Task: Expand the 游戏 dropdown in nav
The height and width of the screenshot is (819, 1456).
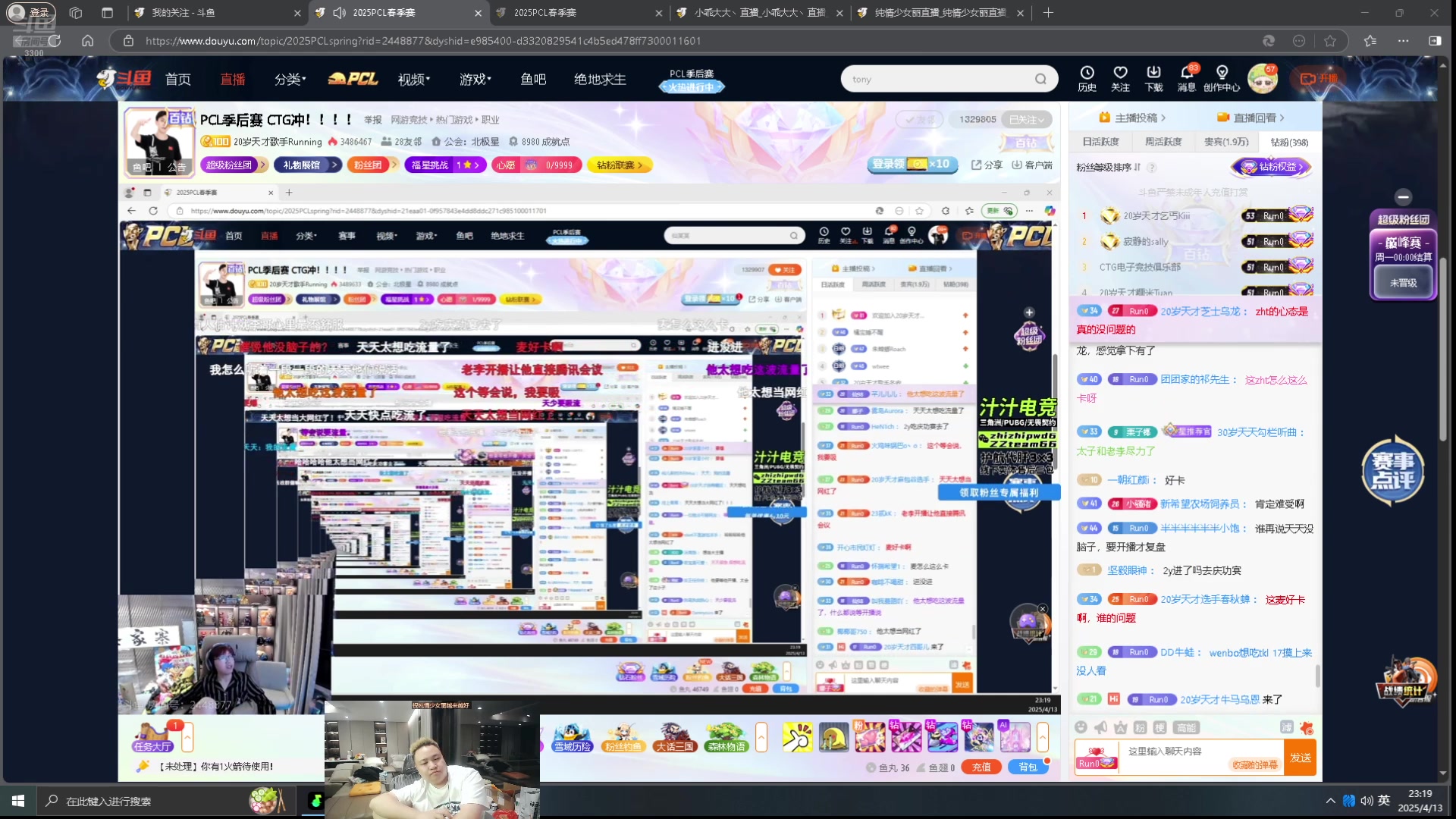Action: point(475,79)
